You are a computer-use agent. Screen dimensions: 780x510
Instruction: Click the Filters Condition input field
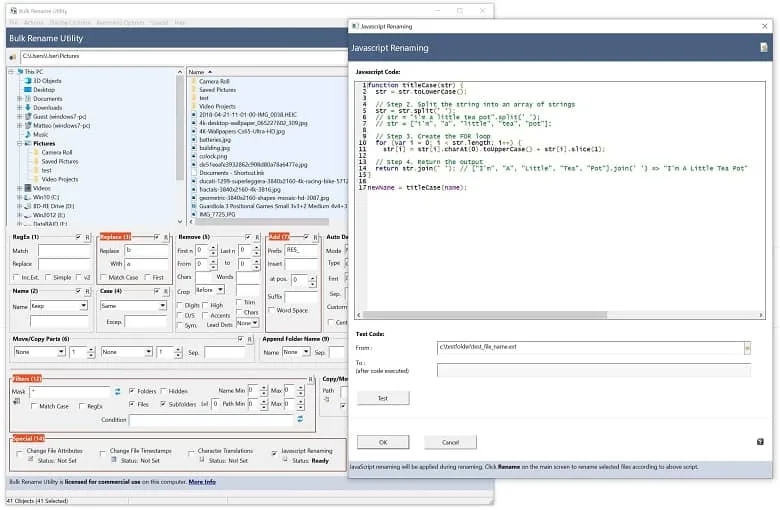click(211, 420)
